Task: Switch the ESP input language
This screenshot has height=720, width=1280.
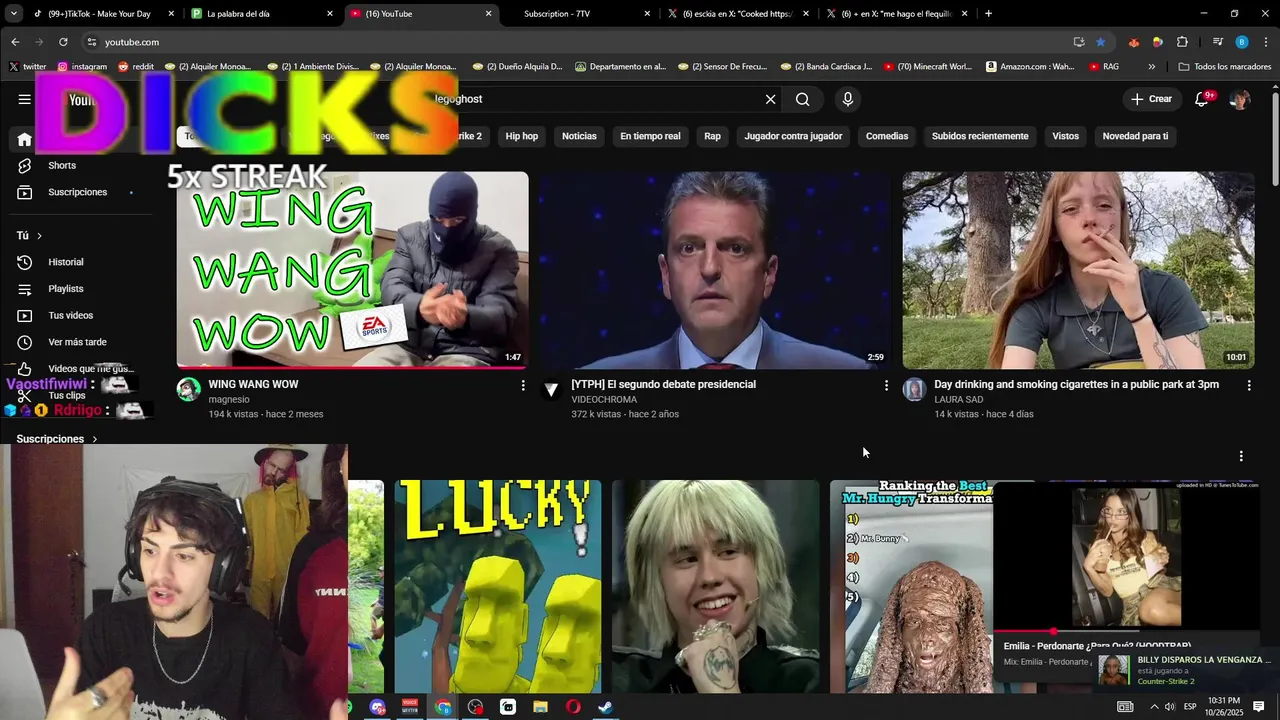Action: point(1190,707)
